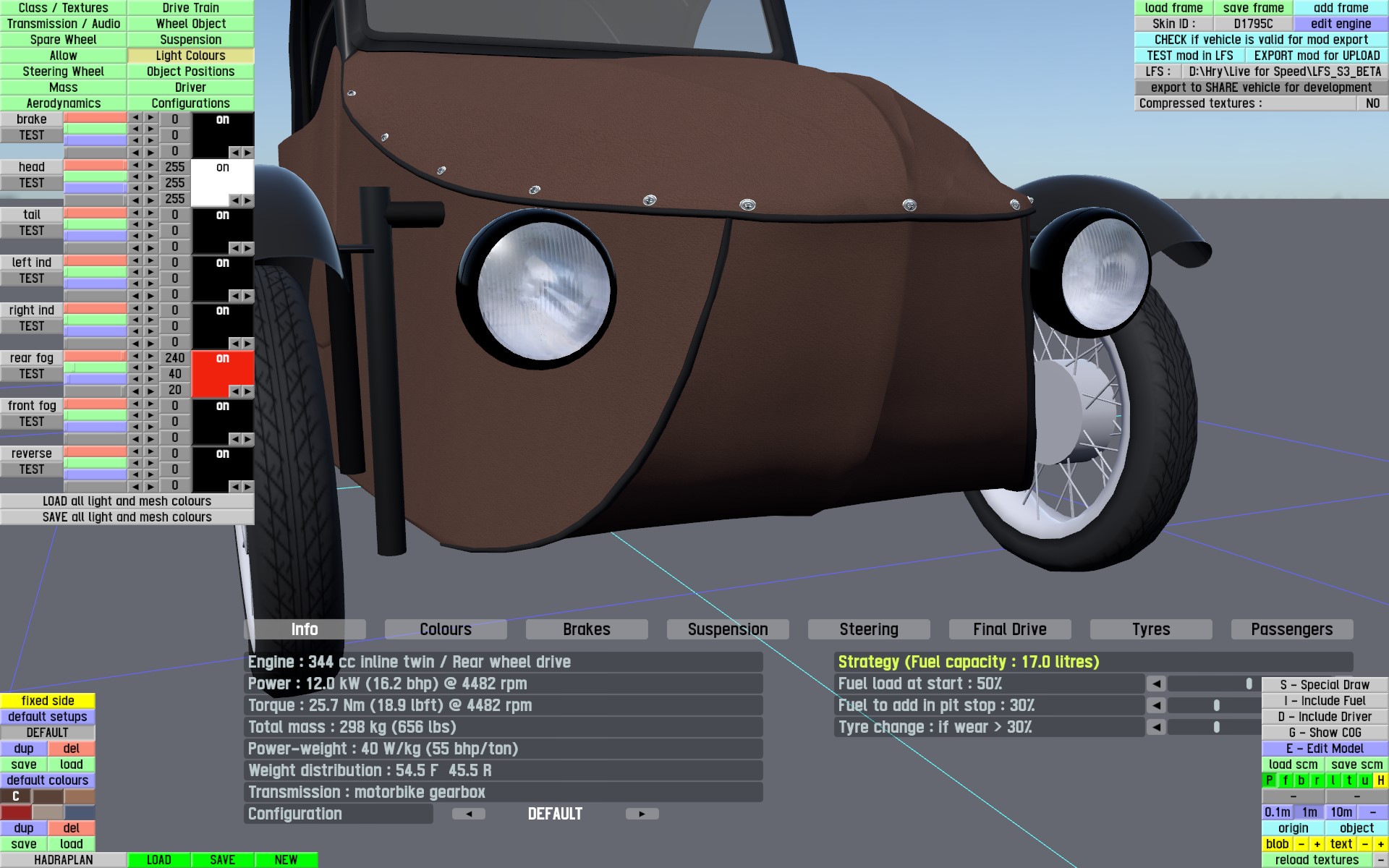1389x868 pixels.
Task: Toggle the rear fog light 'on' state
Action: (222, 359)
